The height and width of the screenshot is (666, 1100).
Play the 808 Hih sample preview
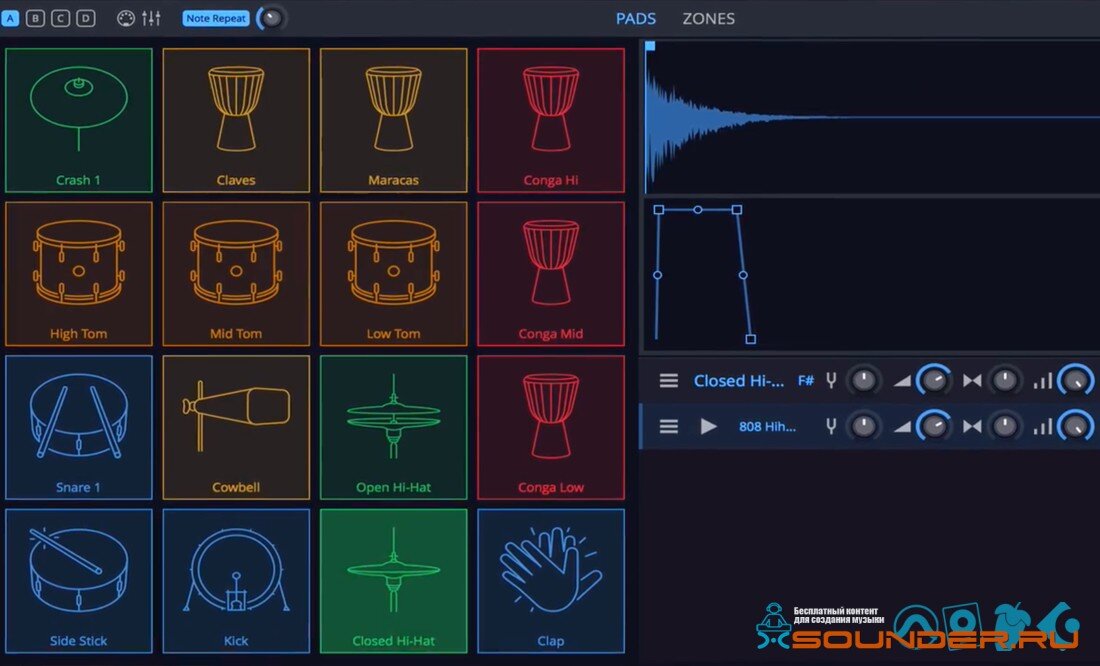click(709, 427)
